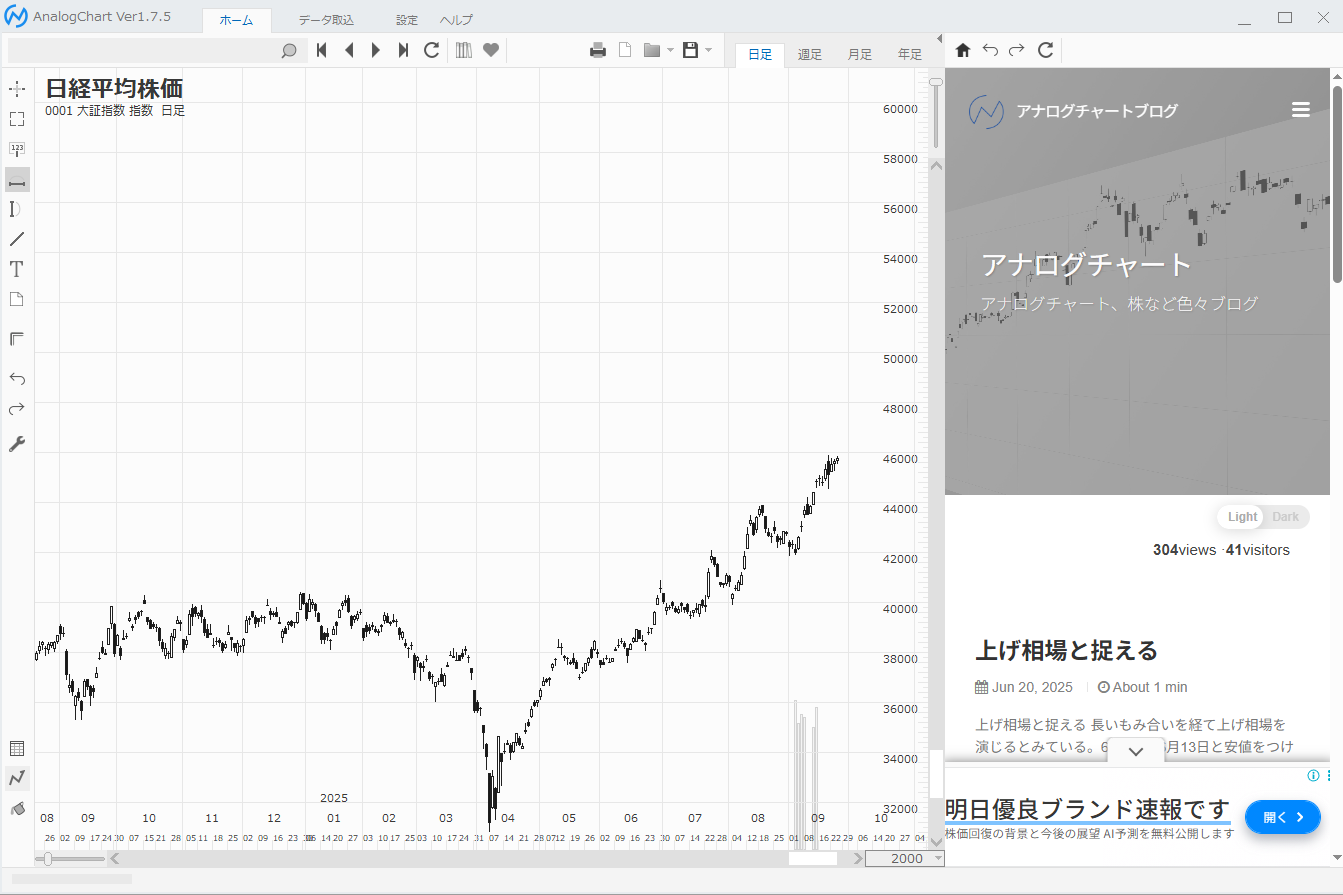Reload chart data with the refresh icon
This screenshot has height=895, width=1343.
coord(432,50)
